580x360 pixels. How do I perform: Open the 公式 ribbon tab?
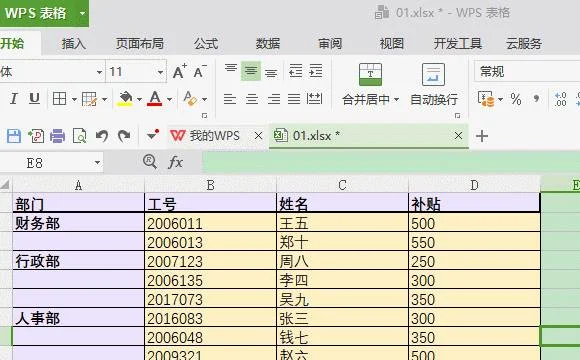click(206, 44)
